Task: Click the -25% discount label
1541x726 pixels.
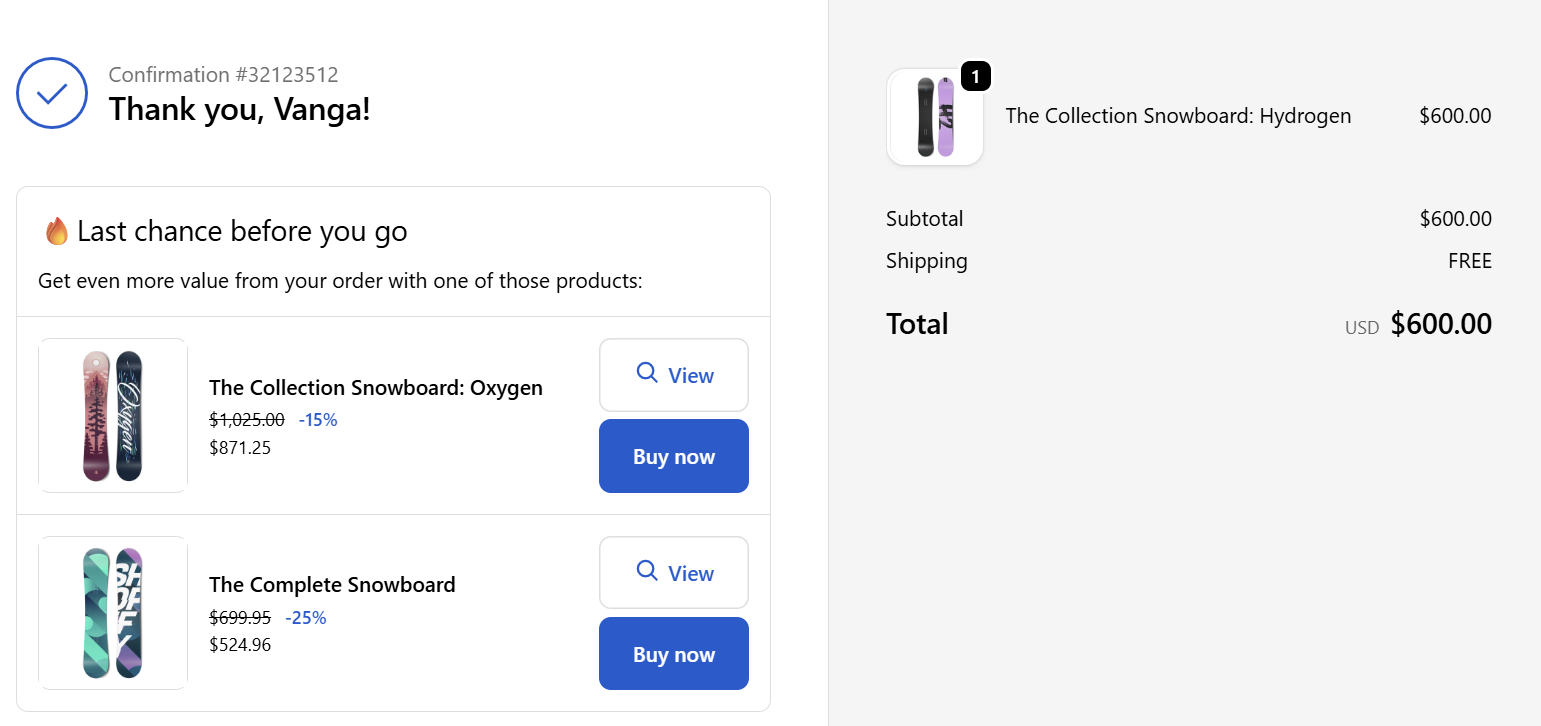Action: coord(306,618)
